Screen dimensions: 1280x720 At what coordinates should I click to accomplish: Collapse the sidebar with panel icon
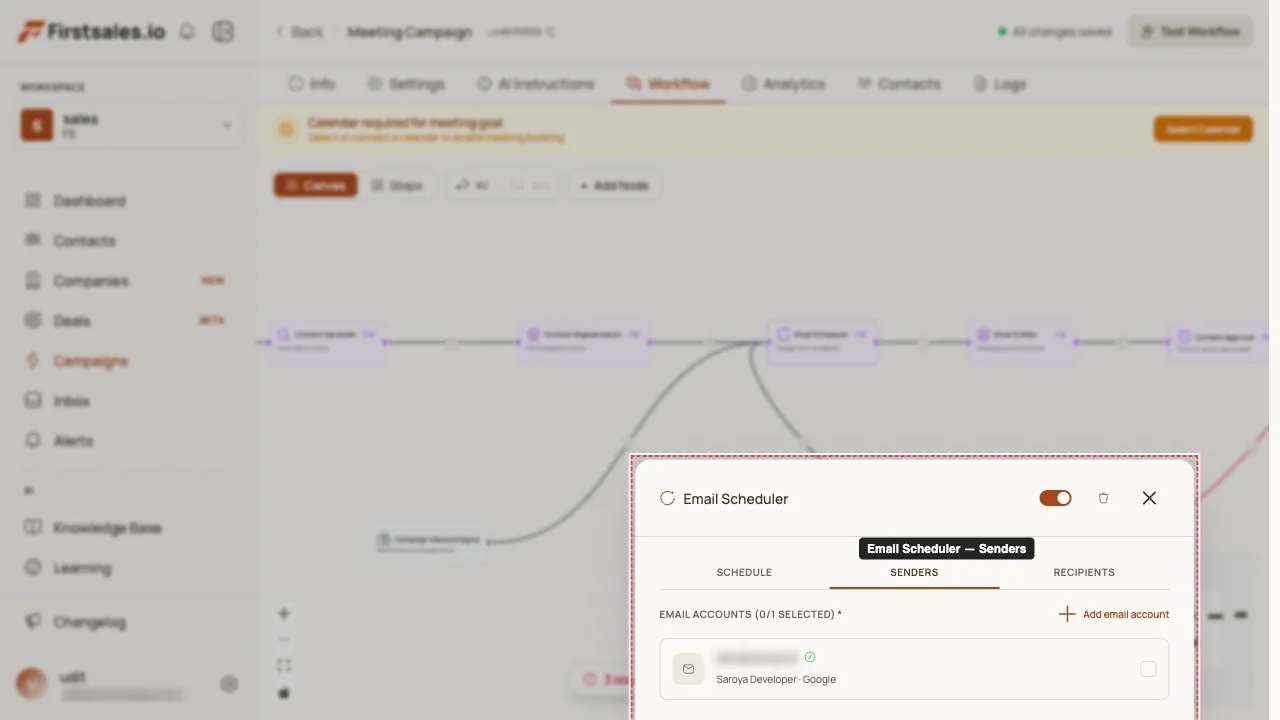(x=223, y=31)
